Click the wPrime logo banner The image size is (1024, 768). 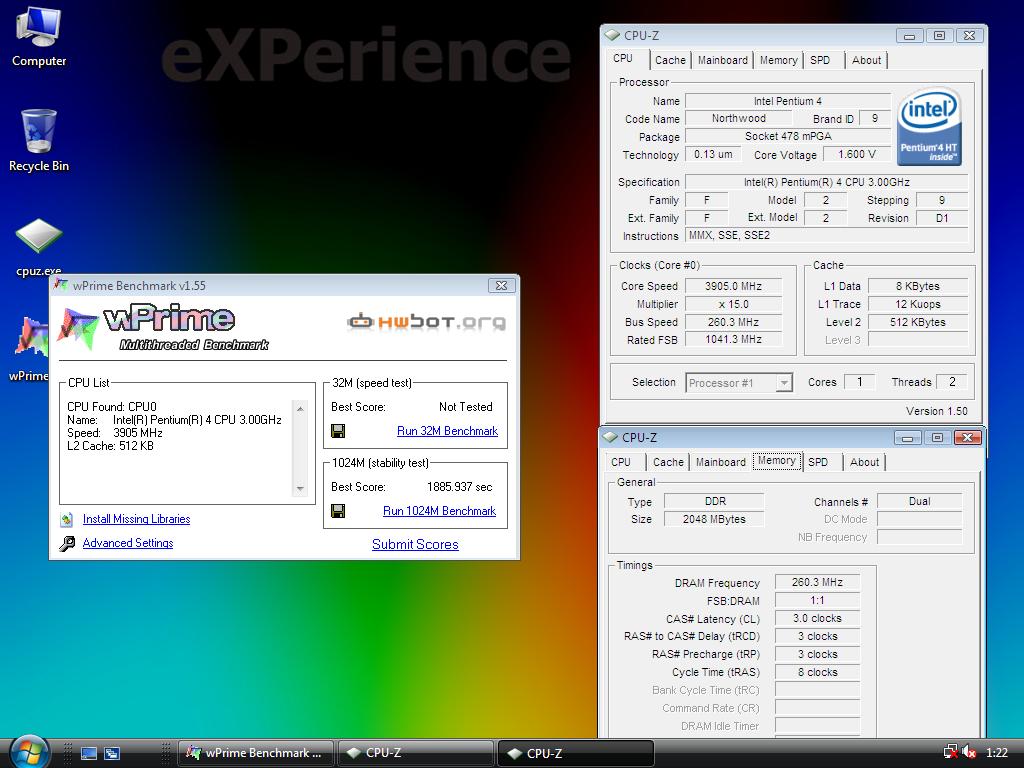tap(163, 327)
